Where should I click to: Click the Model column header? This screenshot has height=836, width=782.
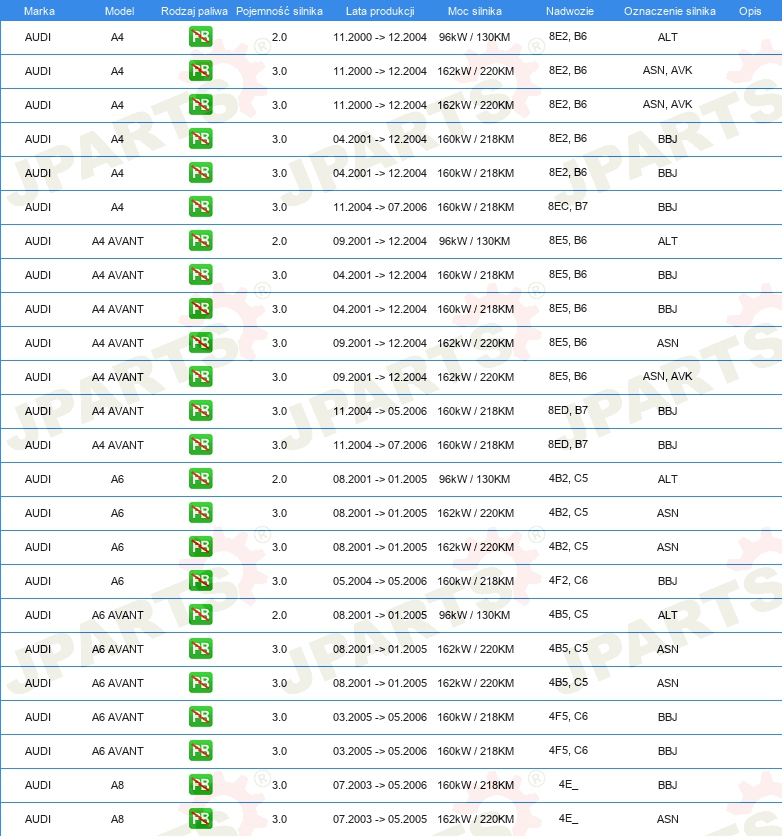tap(119, 11)
